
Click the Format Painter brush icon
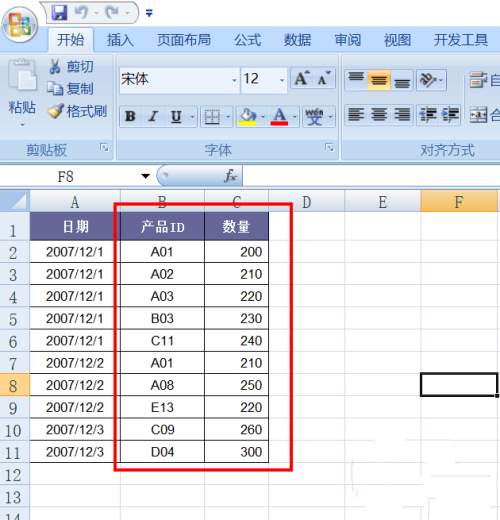click(x=55, y=111)
